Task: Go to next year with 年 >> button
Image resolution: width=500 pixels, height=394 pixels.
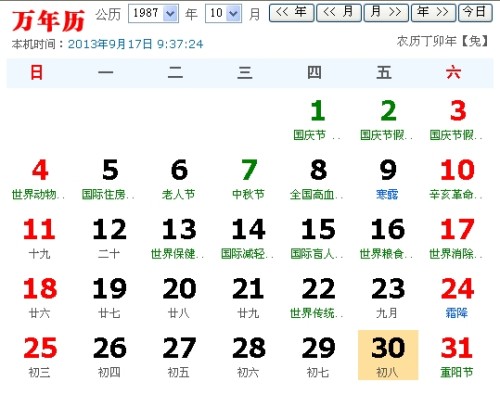Action: point(433,13)
